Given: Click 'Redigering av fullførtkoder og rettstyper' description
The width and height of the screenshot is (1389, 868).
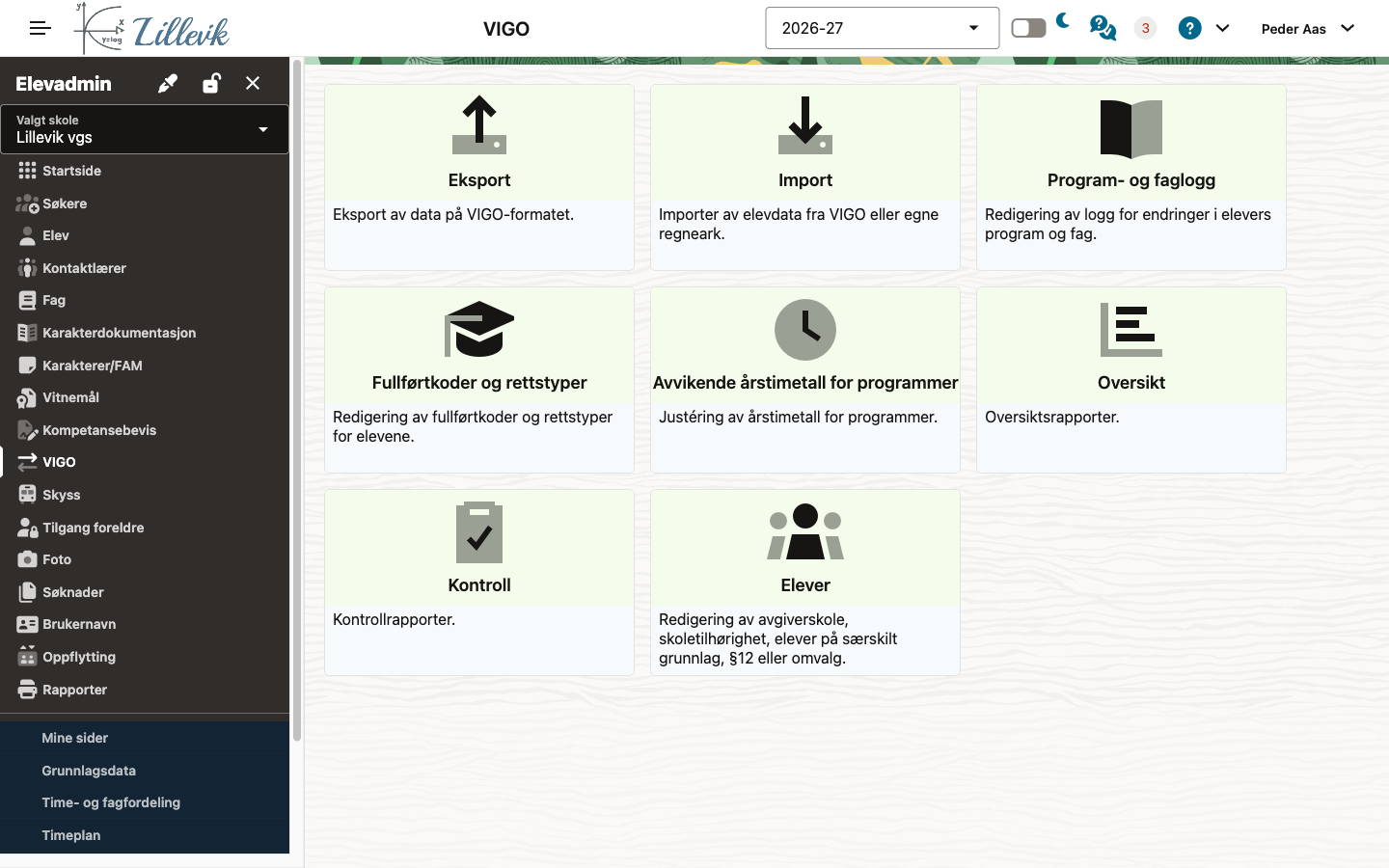Looking at the screenshot, I should 473,426.
